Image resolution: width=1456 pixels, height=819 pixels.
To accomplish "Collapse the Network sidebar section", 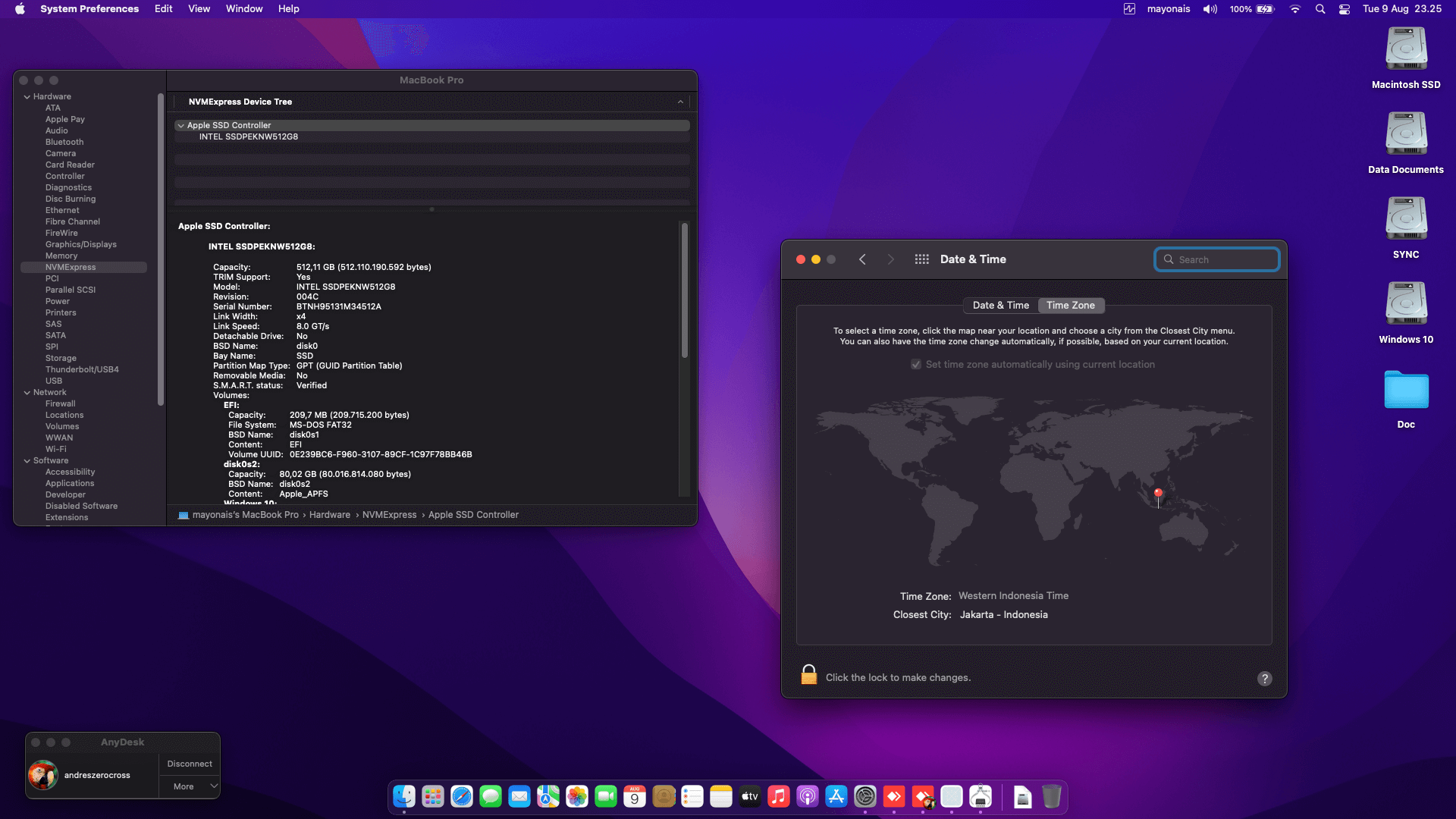I will 27,393.
